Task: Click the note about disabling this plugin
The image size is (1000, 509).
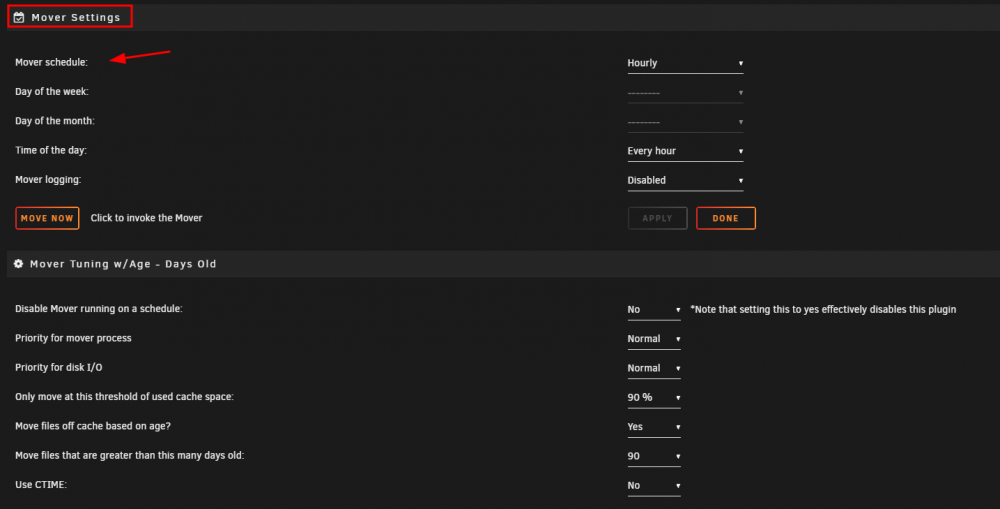Action: (x=823, y=309)
